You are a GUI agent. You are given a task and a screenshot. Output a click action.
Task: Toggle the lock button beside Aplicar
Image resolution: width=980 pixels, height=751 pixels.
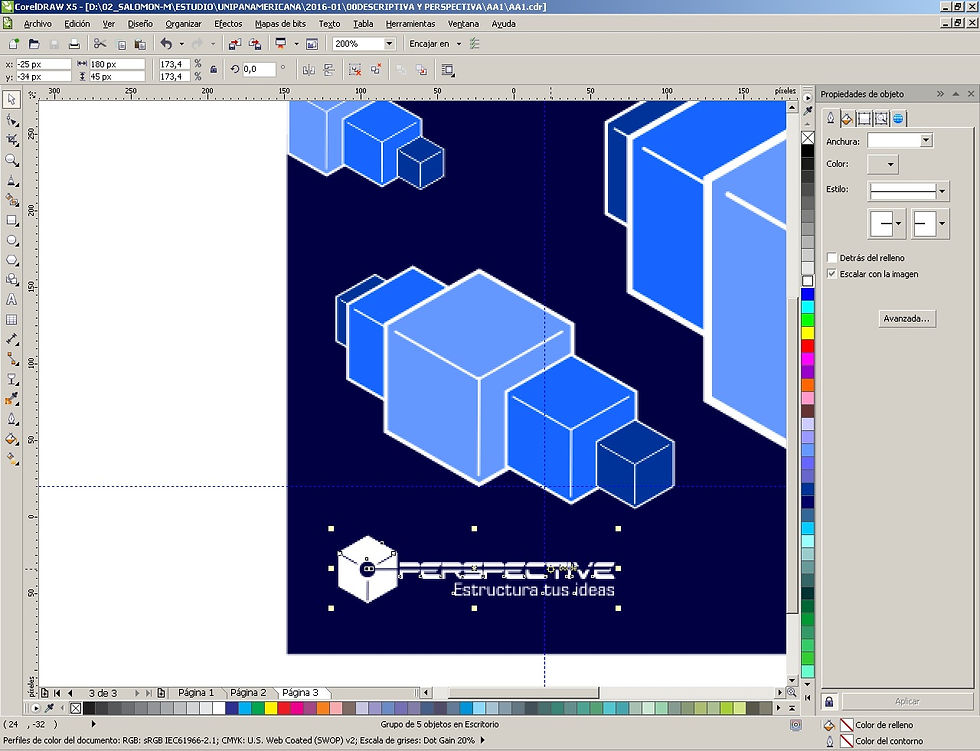pos(829,701)
